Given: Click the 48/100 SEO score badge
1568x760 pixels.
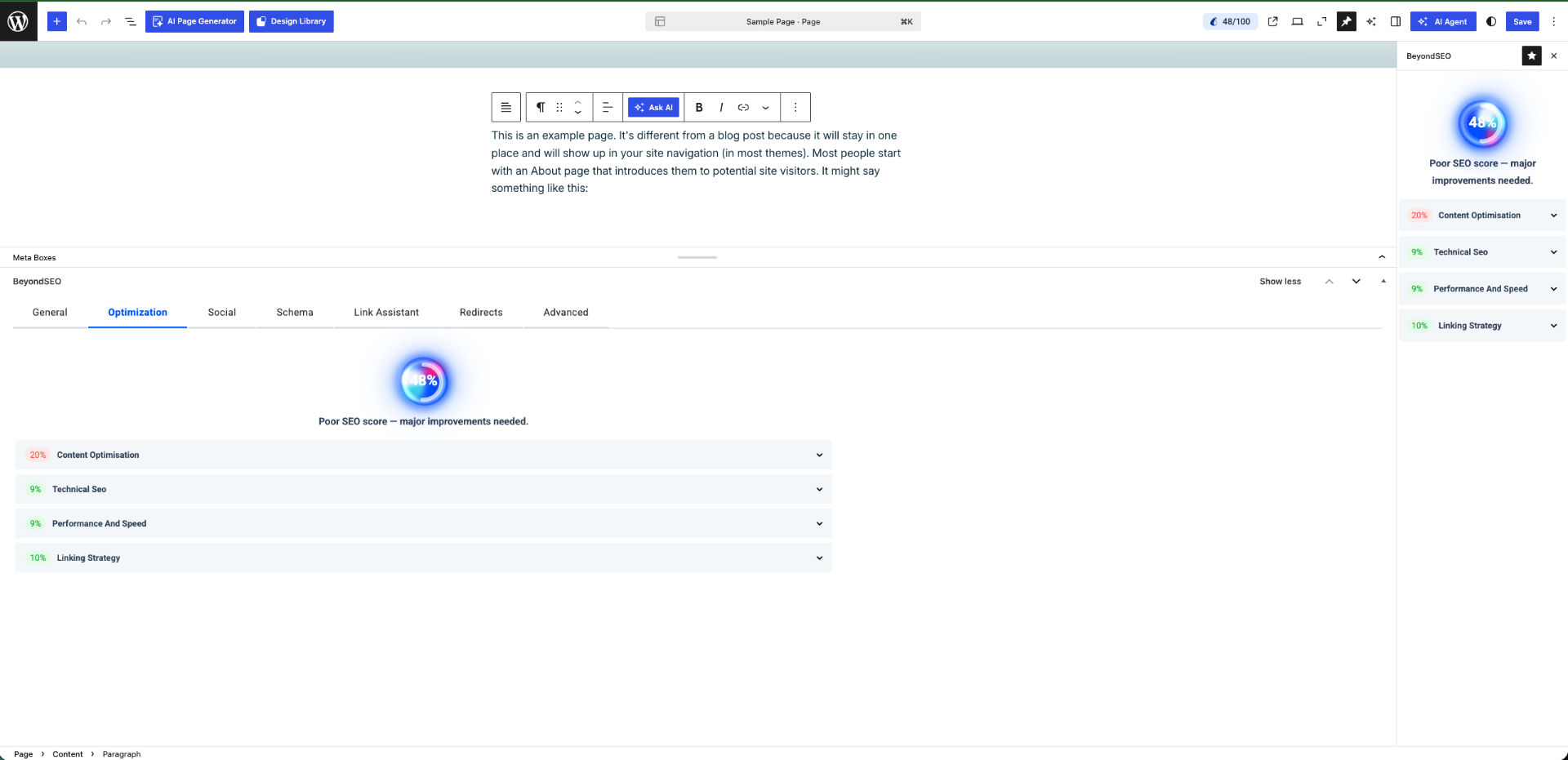Looking at the screenshot, I should 1230,21.
